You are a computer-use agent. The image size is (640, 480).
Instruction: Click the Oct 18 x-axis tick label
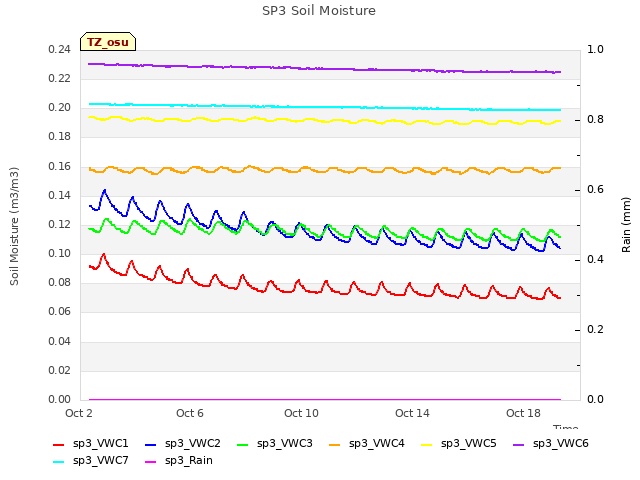[523, 413]
